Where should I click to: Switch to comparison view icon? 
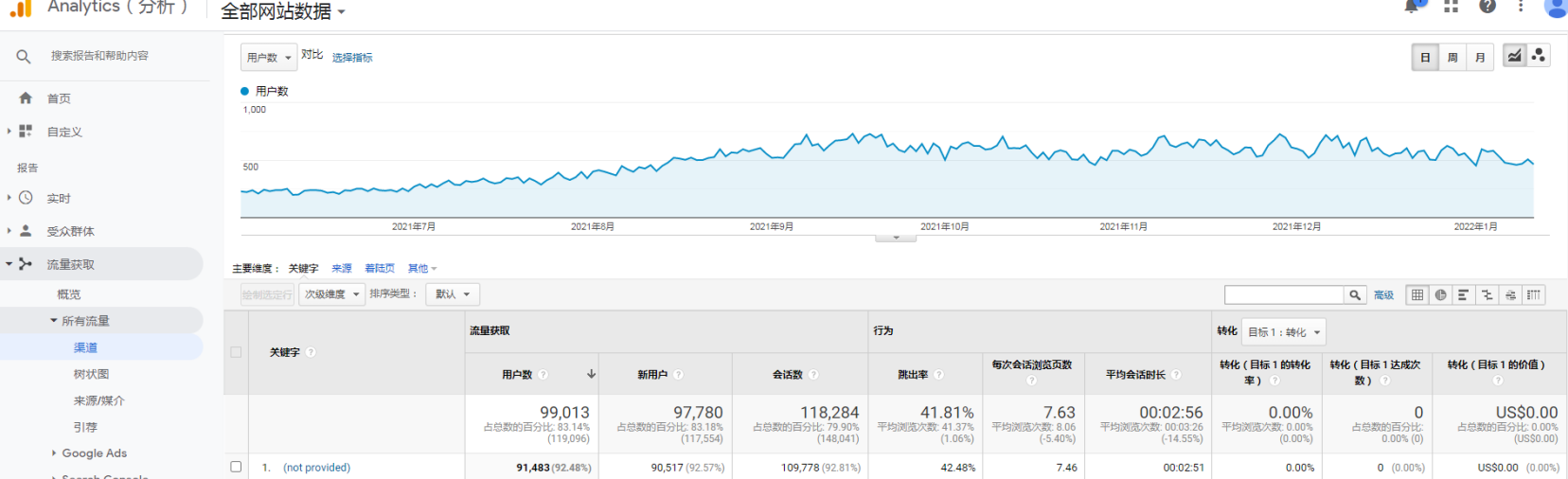(1487, 295)
